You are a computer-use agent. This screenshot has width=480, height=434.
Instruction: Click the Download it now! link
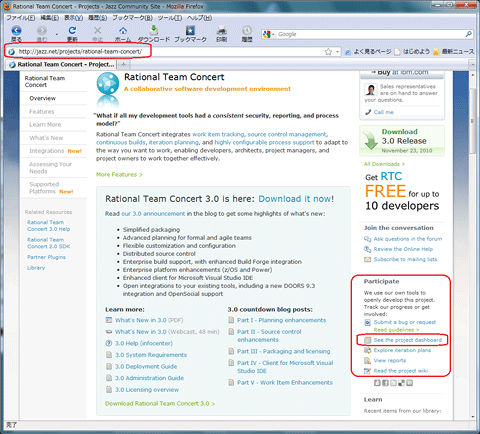(x=296, y=199)
